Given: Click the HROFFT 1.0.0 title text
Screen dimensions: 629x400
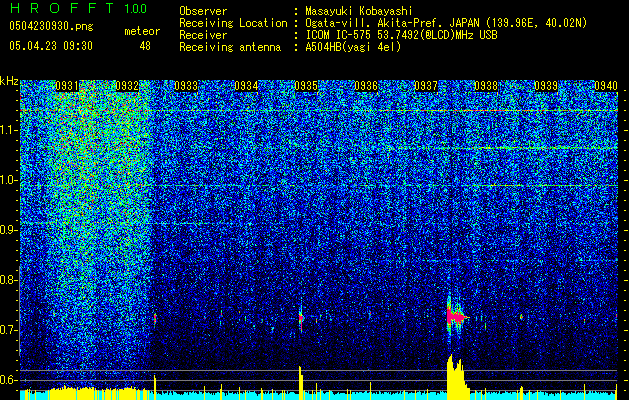Looking at the screenshot, I should click(78, 8).
